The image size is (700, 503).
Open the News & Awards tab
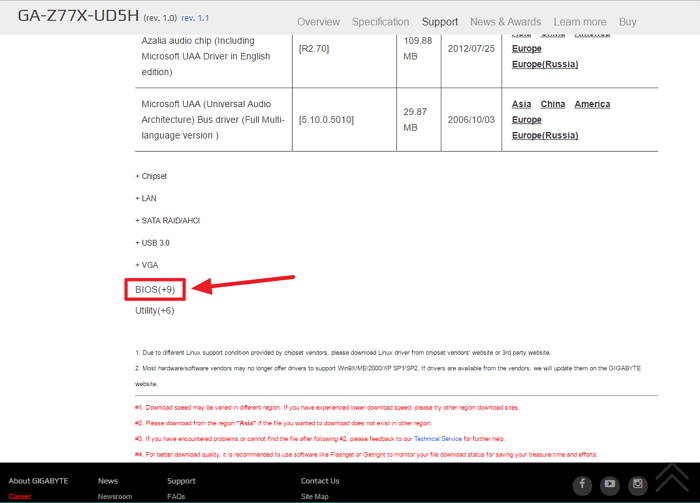505,22
